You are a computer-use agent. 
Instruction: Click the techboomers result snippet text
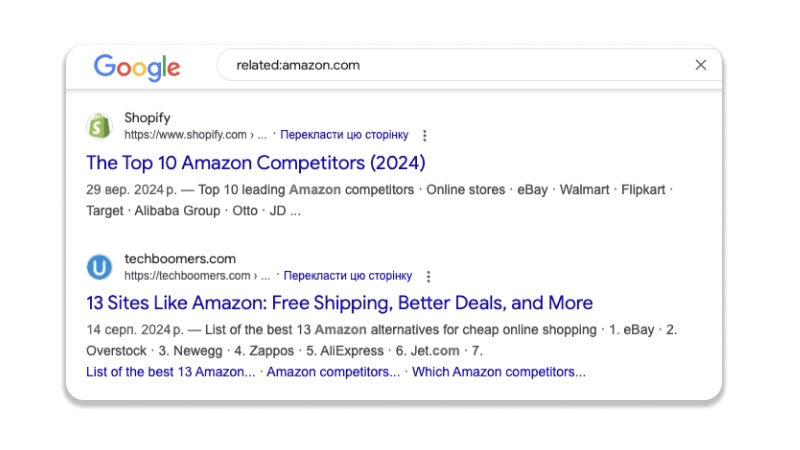pyautogui.click(x=382, y=340)
